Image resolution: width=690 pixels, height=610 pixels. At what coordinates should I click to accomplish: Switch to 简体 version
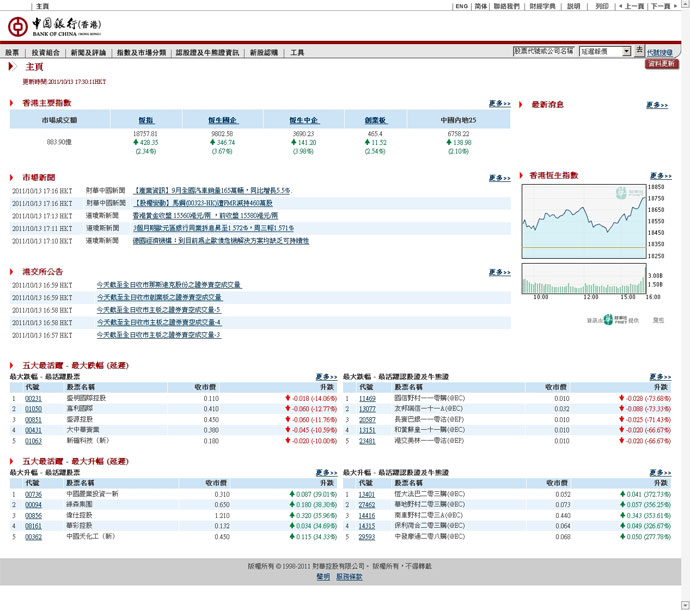[x=481, y=6]
